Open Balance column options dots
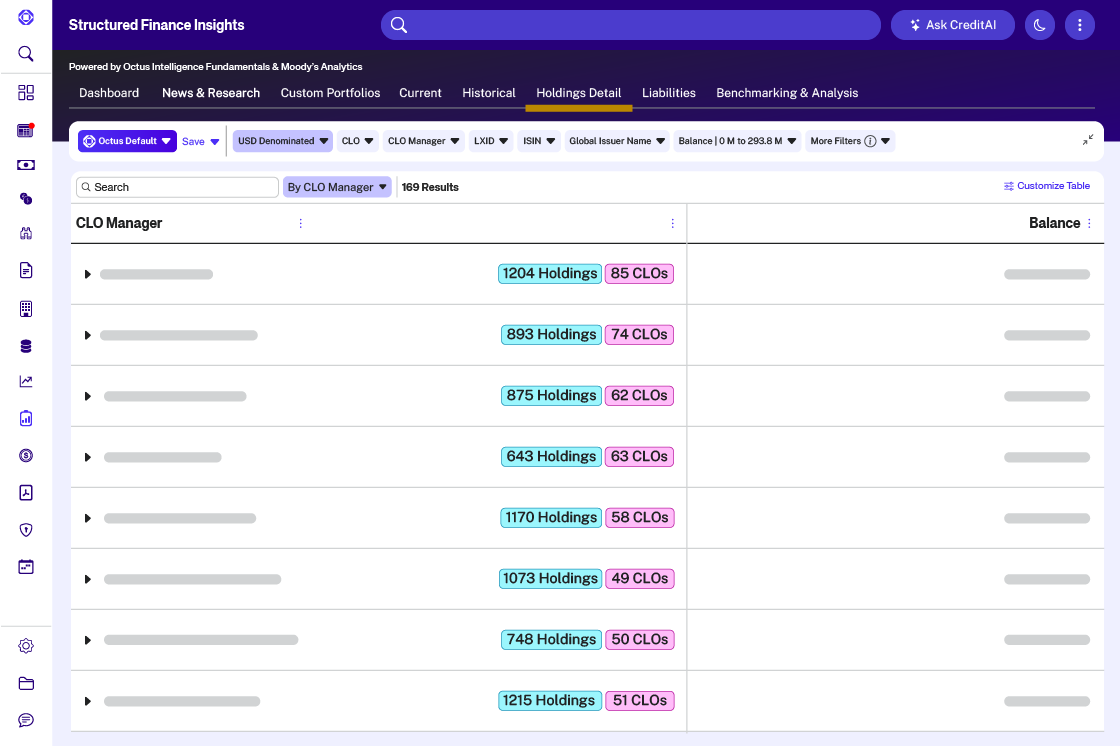 pyautogui.click(x=1089, y=224)
